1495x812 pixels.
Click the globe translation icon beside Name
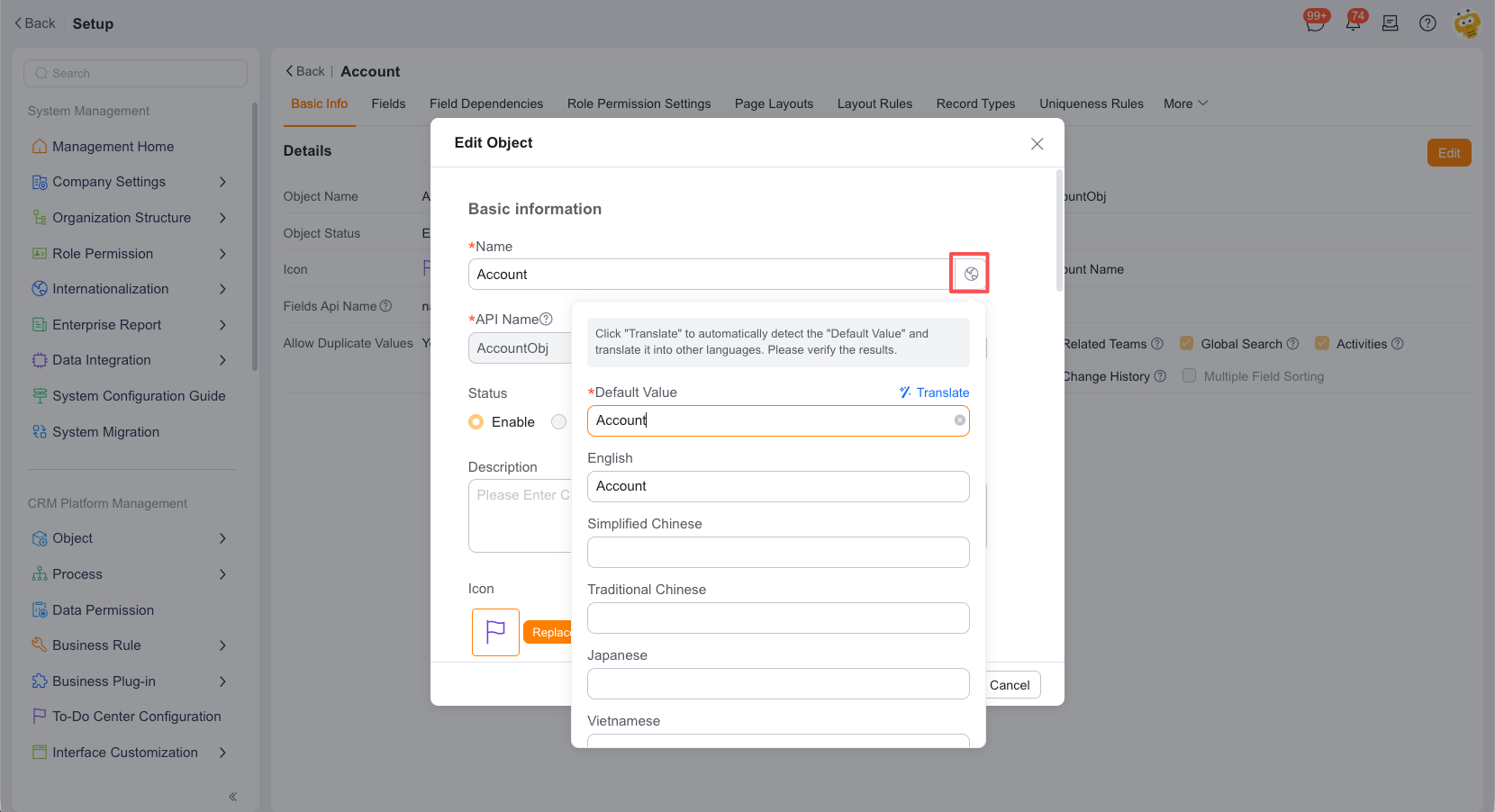(x=971, y=274)
